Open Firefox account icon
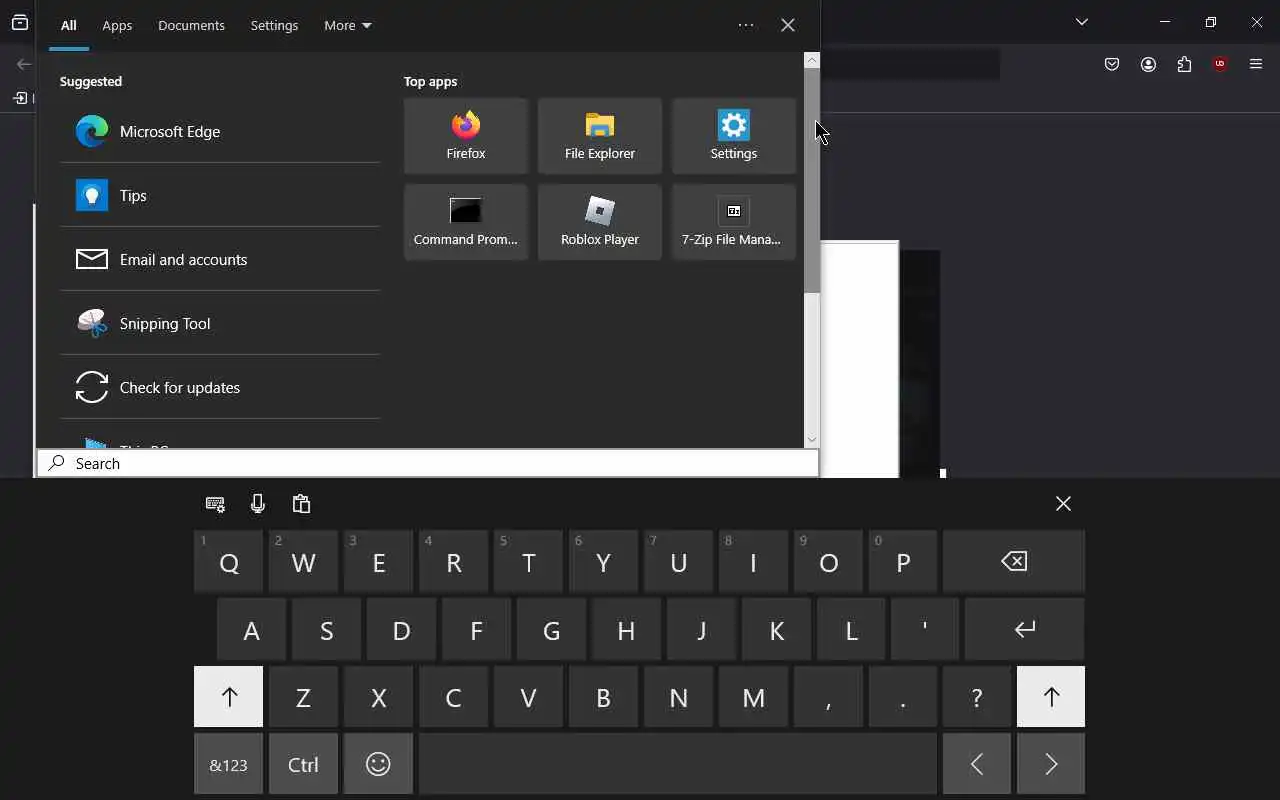Screen dimensions: 1280x800 coord(1148,64)
